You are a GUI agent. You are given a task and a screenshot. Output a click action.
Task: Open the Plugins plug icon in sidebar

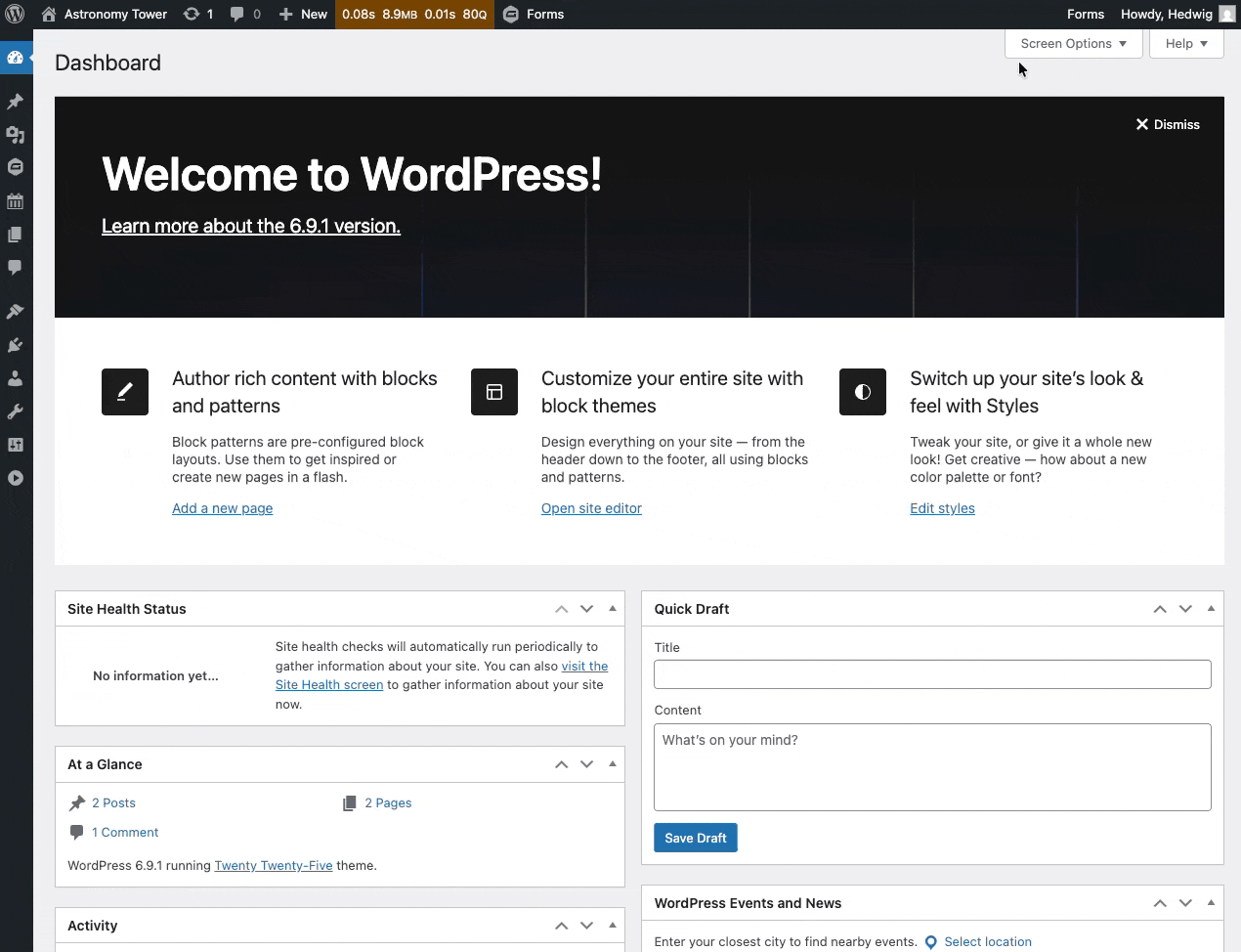point(15,345)
